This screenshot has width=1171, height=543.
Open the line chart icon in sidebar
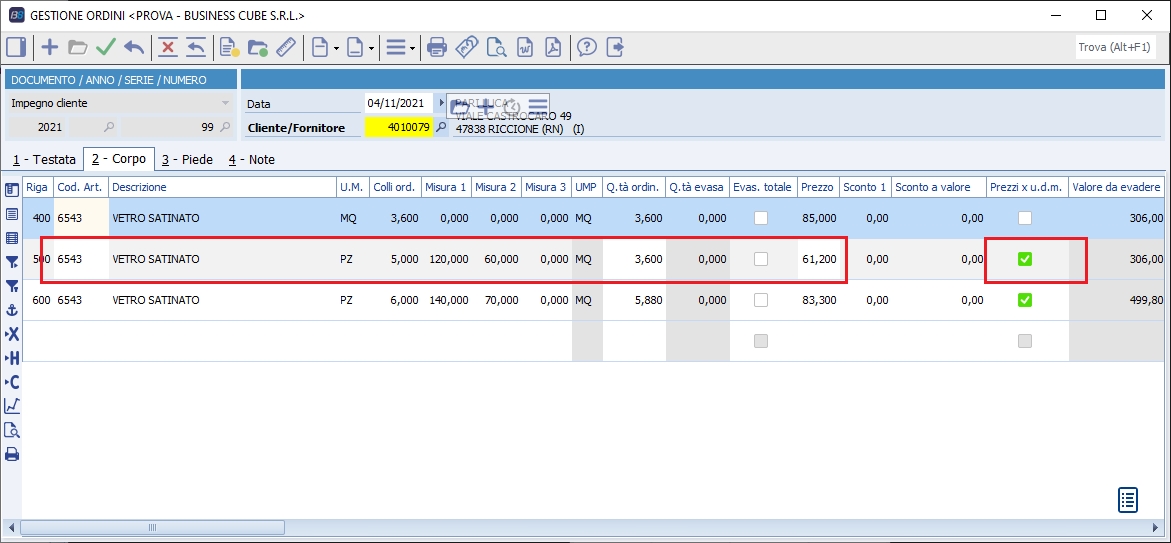tap(12, 406)
